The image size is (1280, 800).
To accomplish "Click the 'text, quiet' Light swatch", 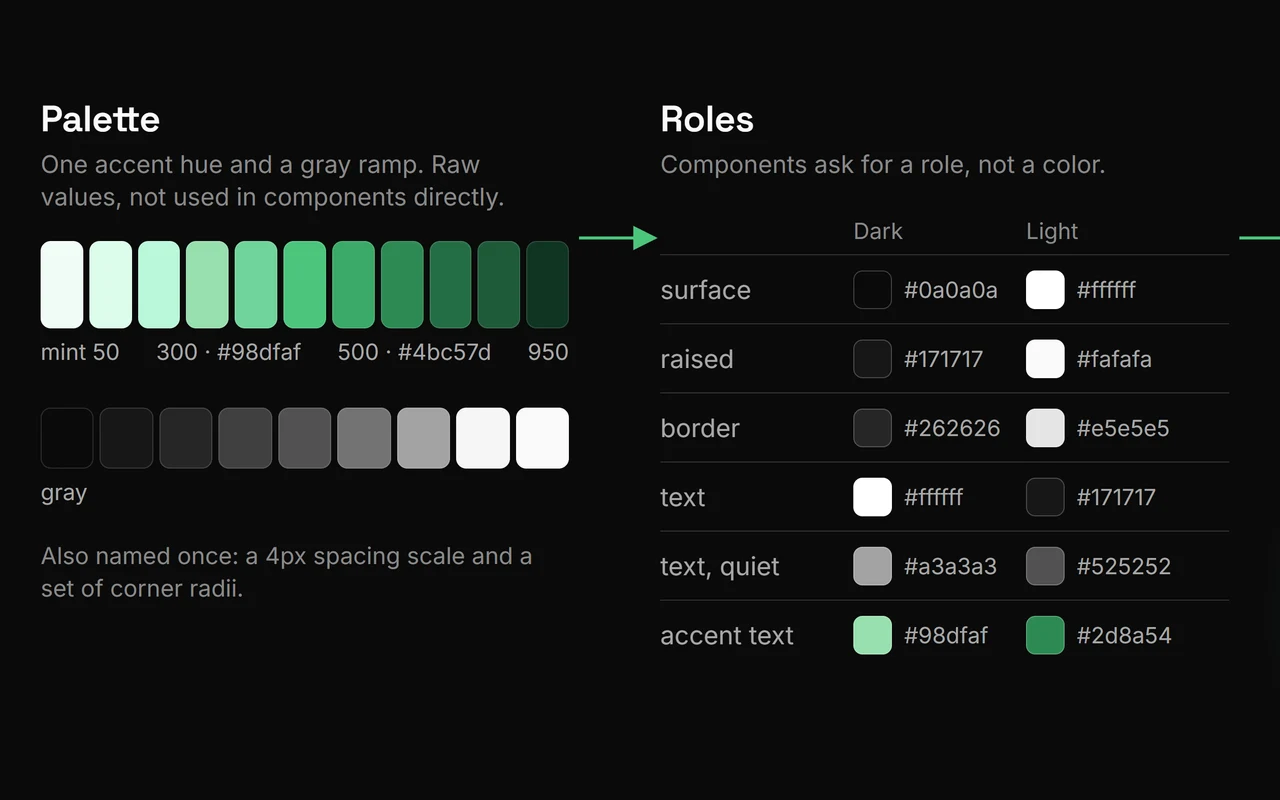I will tap(1045, 566).
